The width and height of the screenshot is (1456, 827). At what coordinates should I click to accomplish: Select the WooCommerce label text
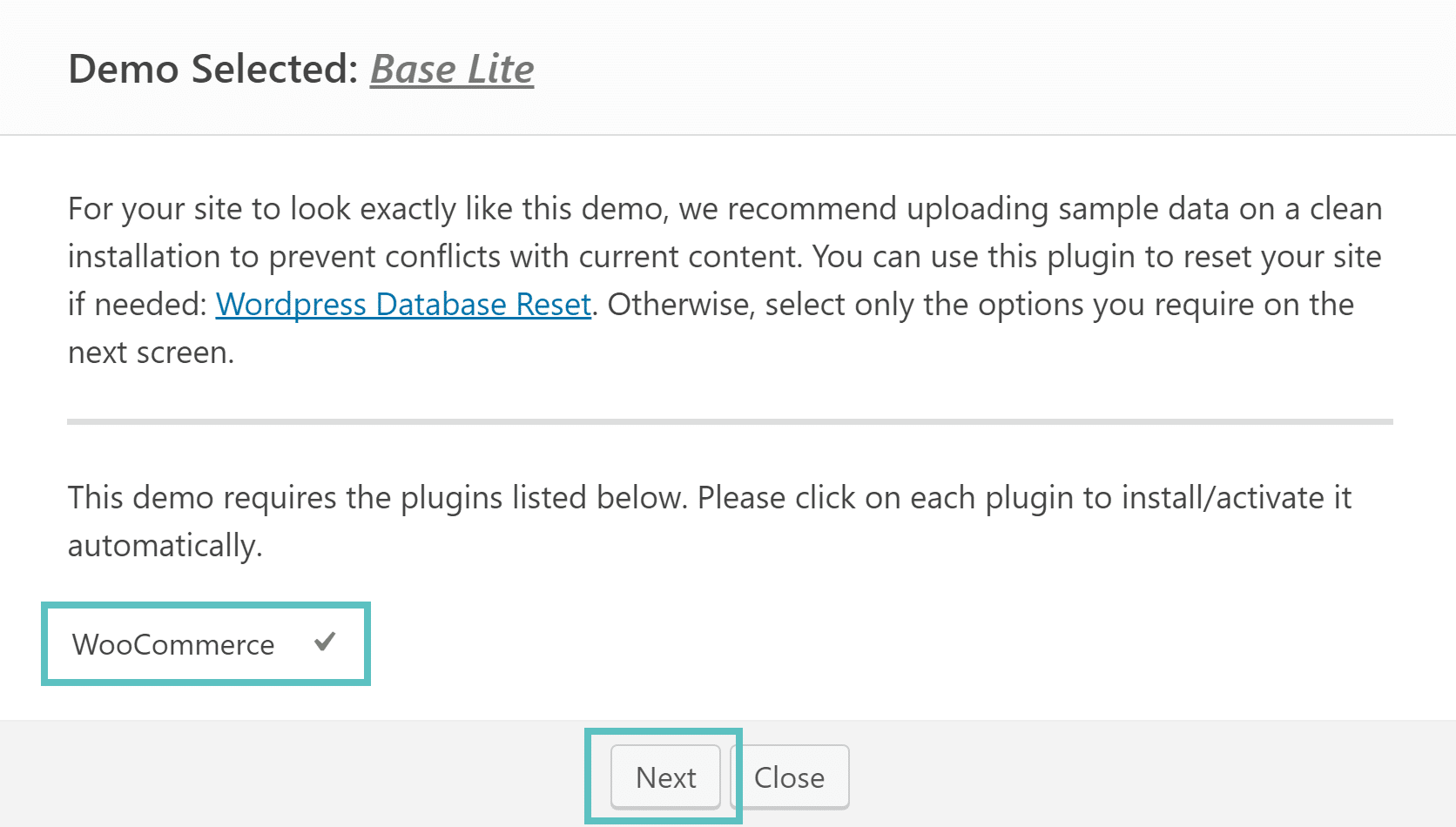pos(172,644)
